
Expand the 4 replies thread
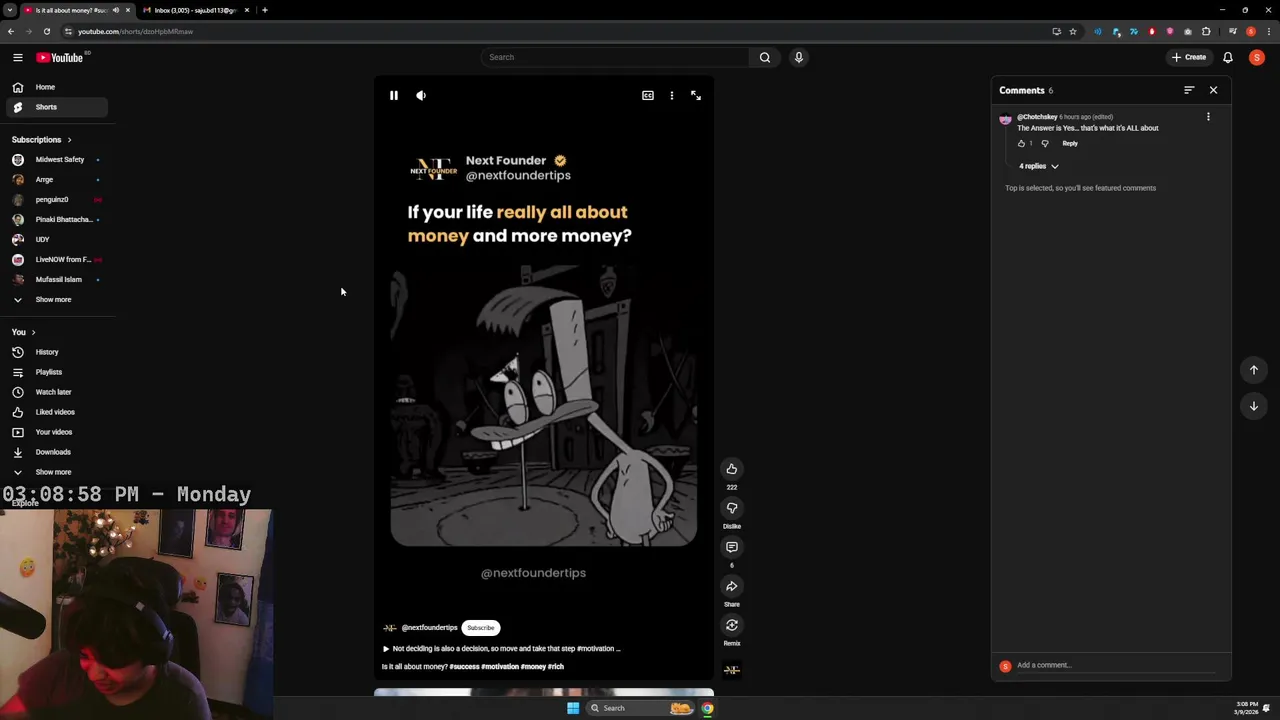tap(1038, 166)
